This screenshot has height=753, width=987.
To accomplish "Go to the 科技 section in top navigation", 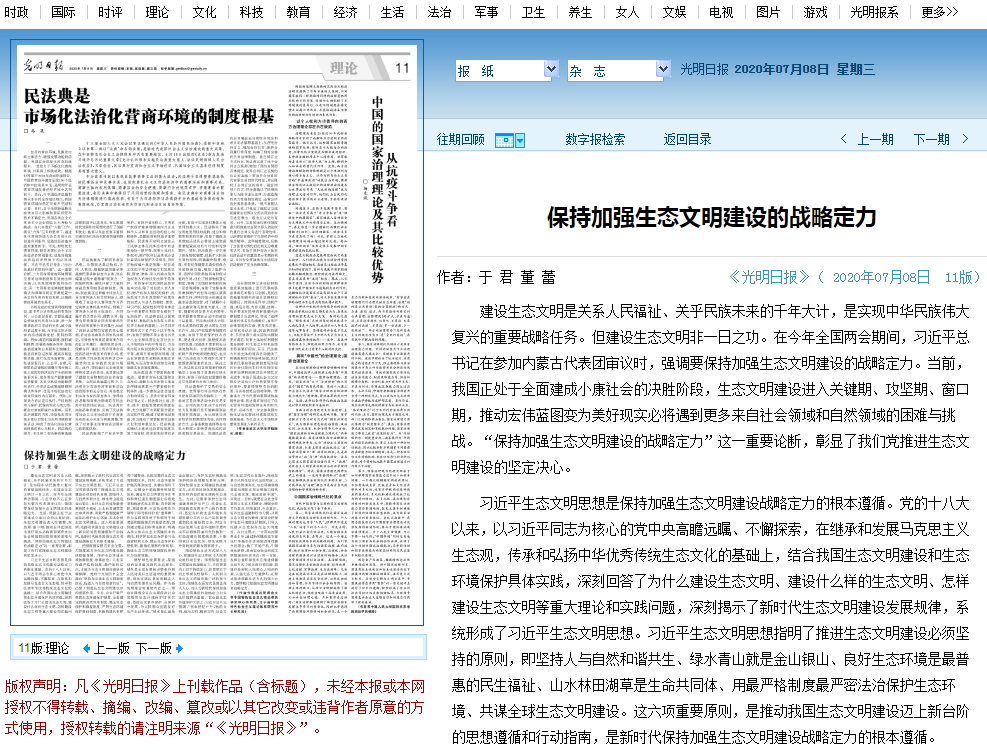I will [x=252, y=12].
